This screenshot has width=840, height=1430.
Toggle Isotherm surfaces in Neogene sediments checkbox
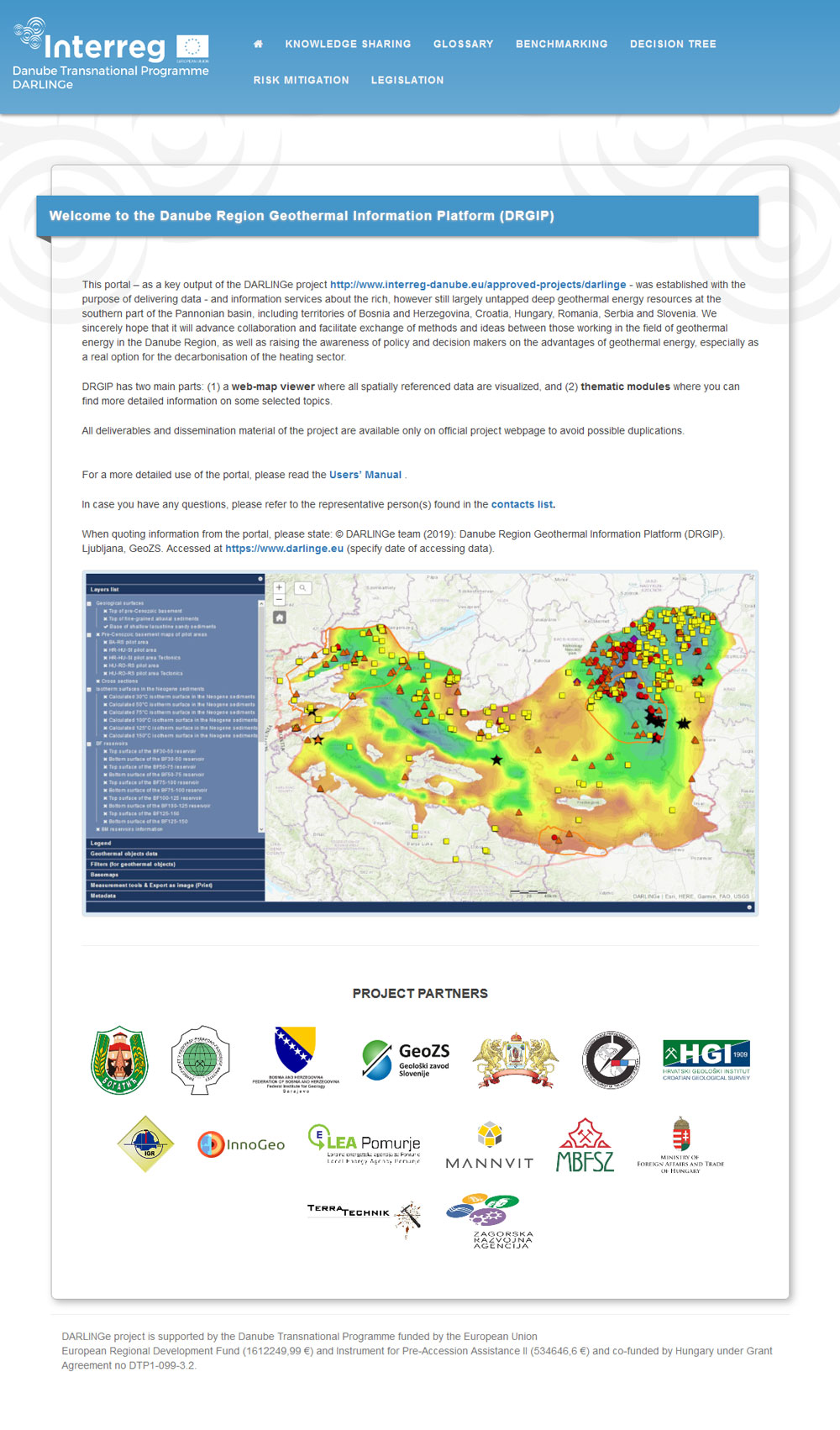[x=90, y=689]
